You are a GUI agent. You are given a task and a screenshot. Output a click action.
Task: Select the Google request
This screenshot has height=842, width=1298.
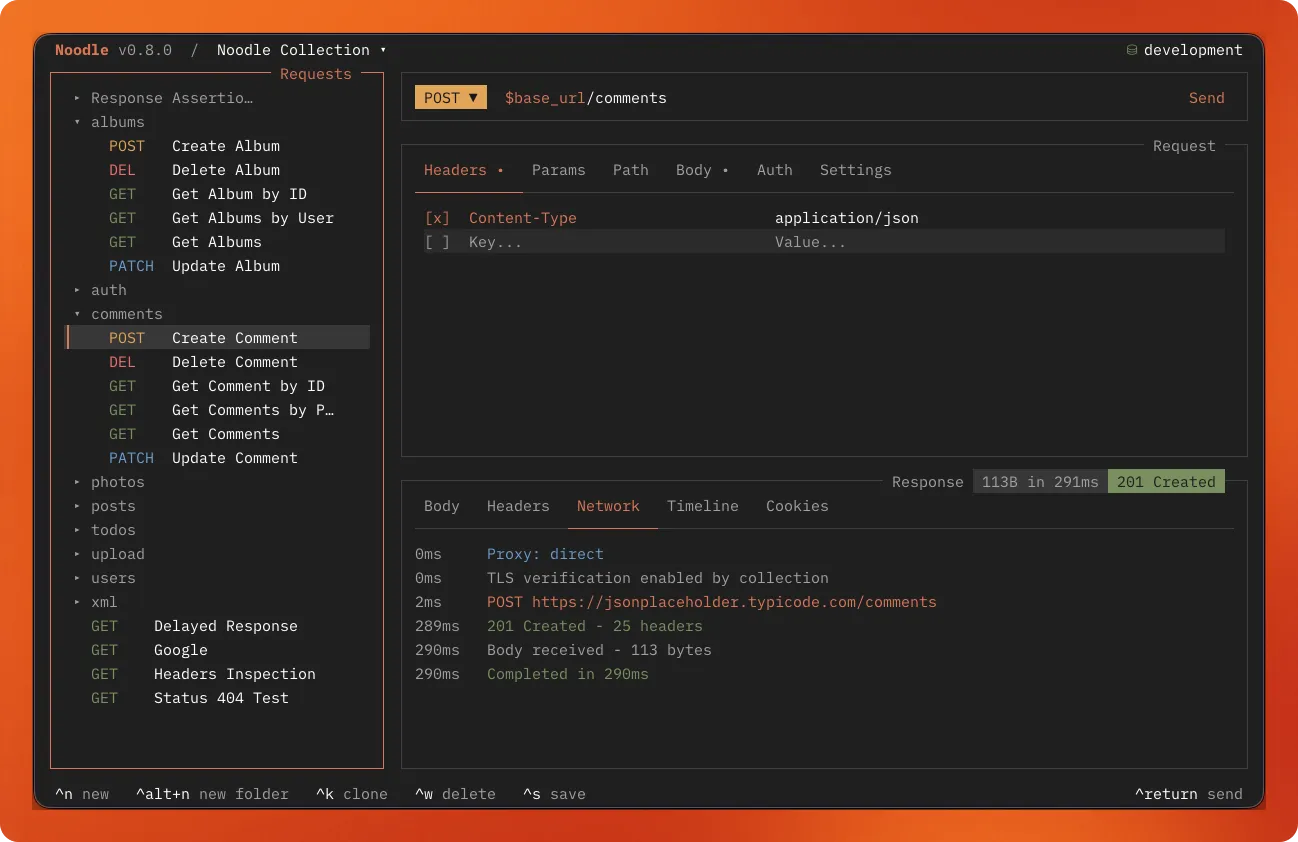pos(218,650)
